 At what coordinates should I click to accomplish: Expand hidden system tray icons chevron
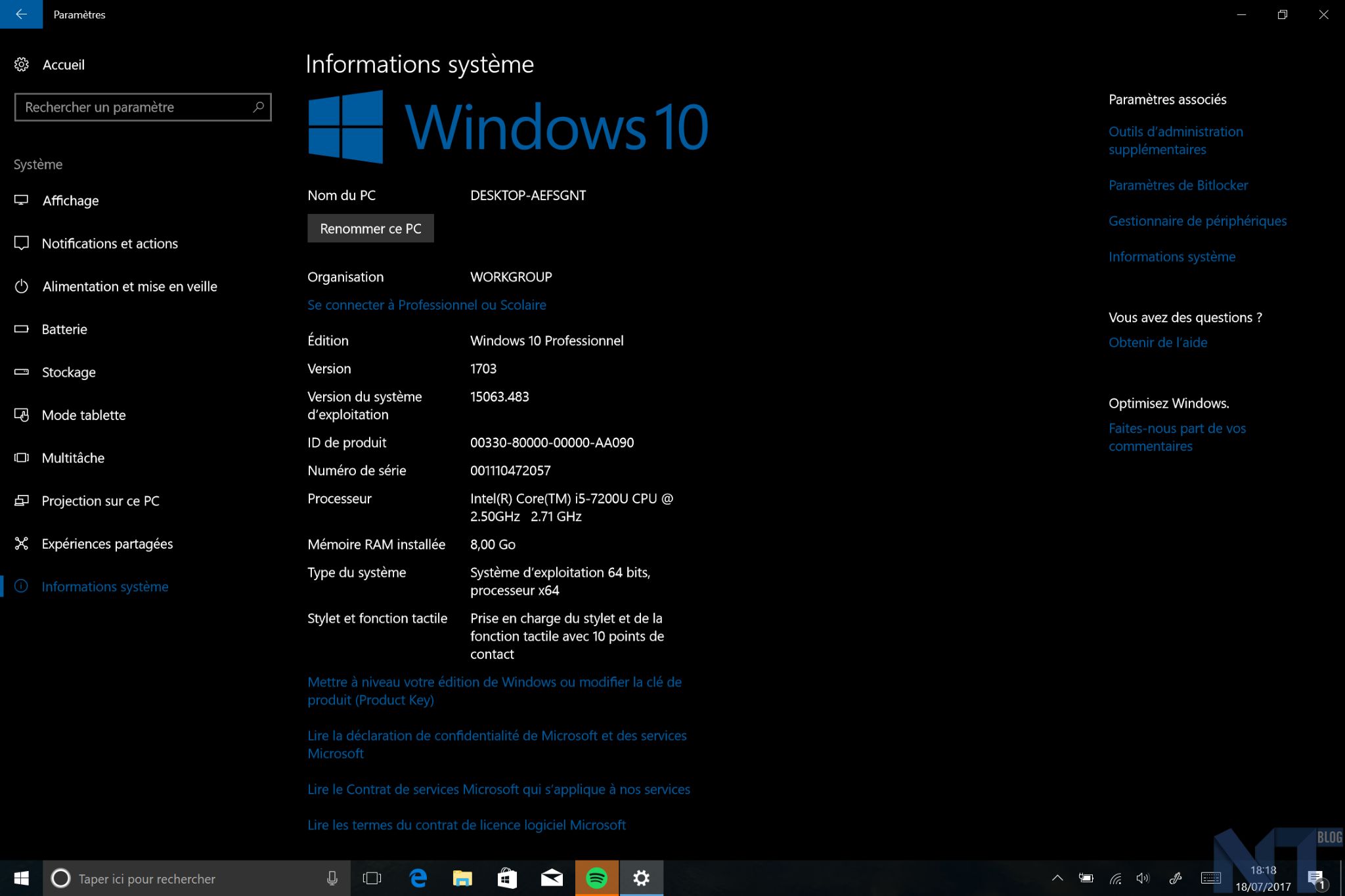(1057, 878)
